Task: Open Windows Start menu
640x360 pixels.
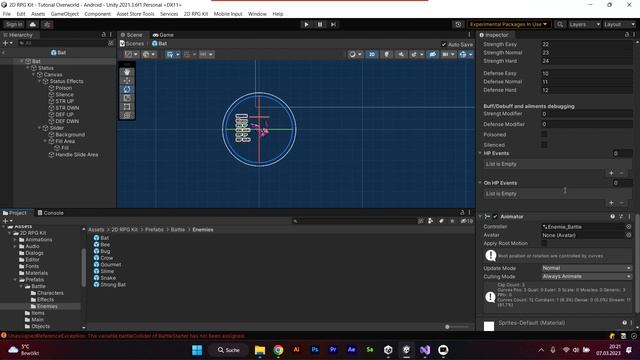Action: tap(197, 350)
